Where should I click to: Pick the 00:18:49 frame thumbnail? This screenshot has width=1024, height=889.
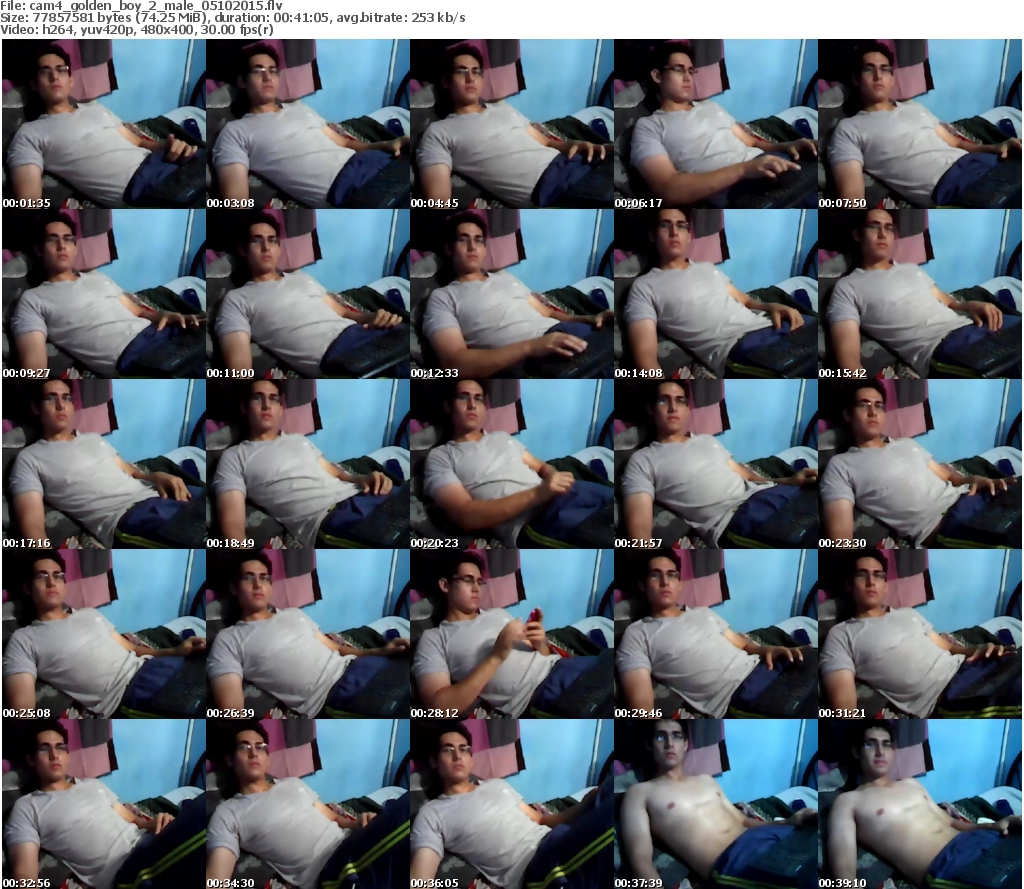click(308, 464)
